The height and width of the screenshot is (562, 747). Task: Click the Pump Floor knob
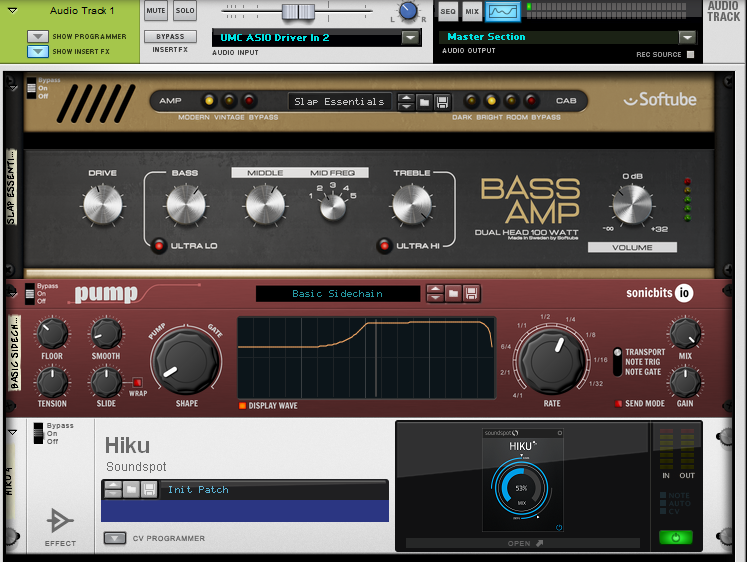(52, 333)
